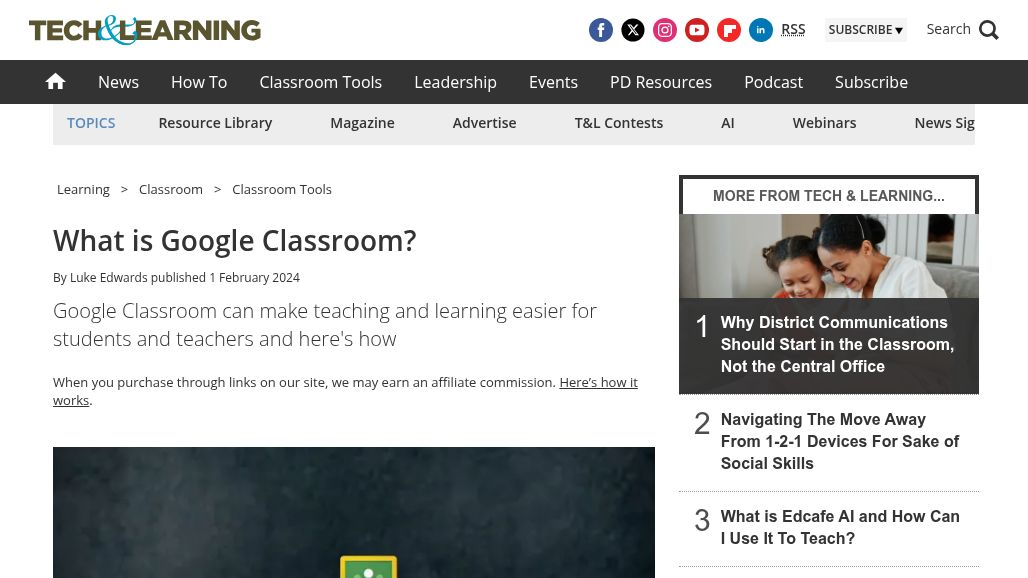Click the TOPICS label
Image resolution: width=1028 pixels, height=578 pixels.
pos(91,123)
